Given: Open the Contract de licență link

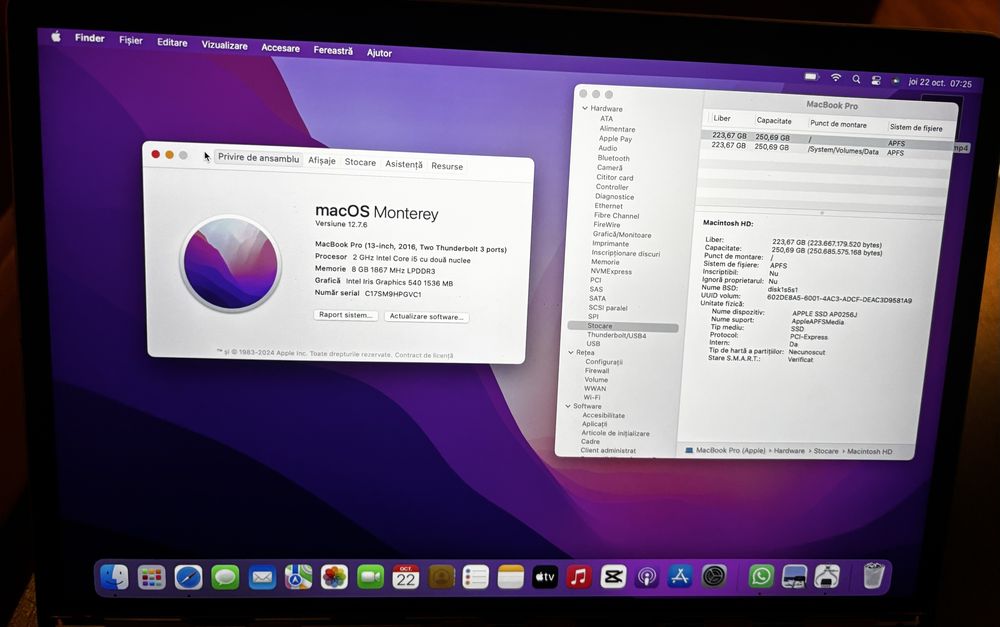Looking at the screenshot, I should 423,355.
